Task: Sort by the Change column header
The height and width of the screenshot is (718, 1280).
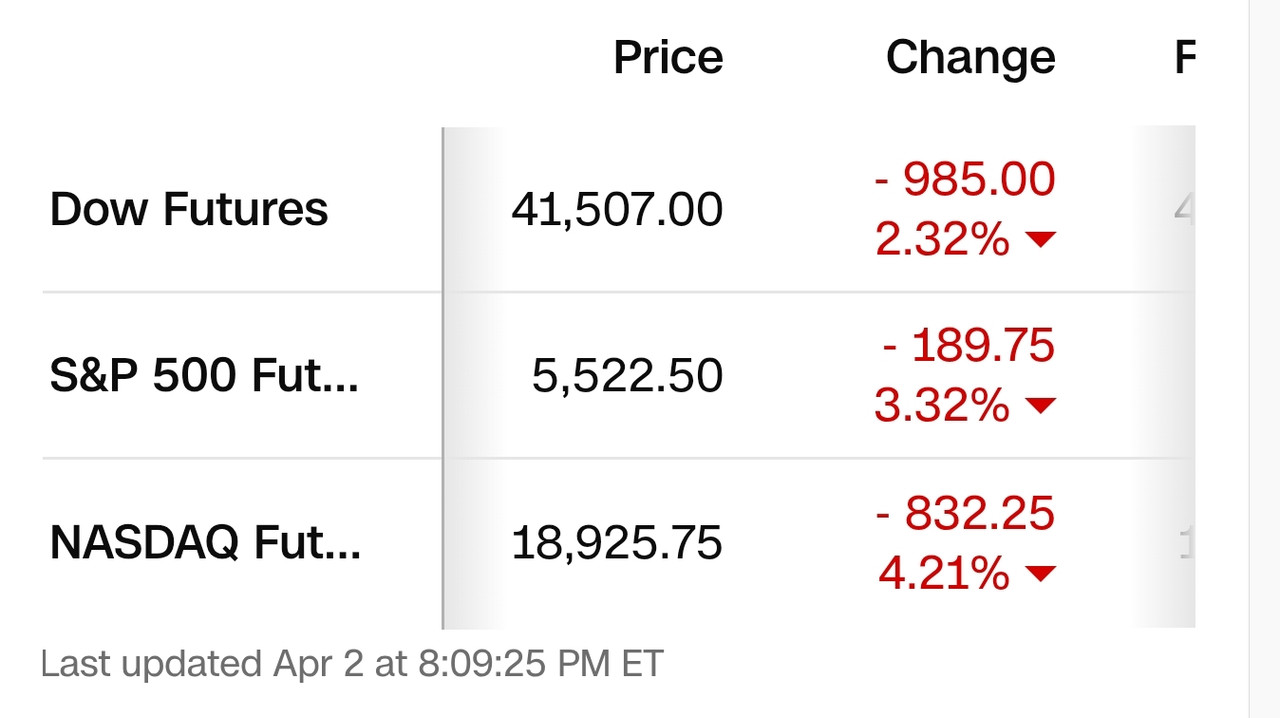Action: (x=971, y=57)
